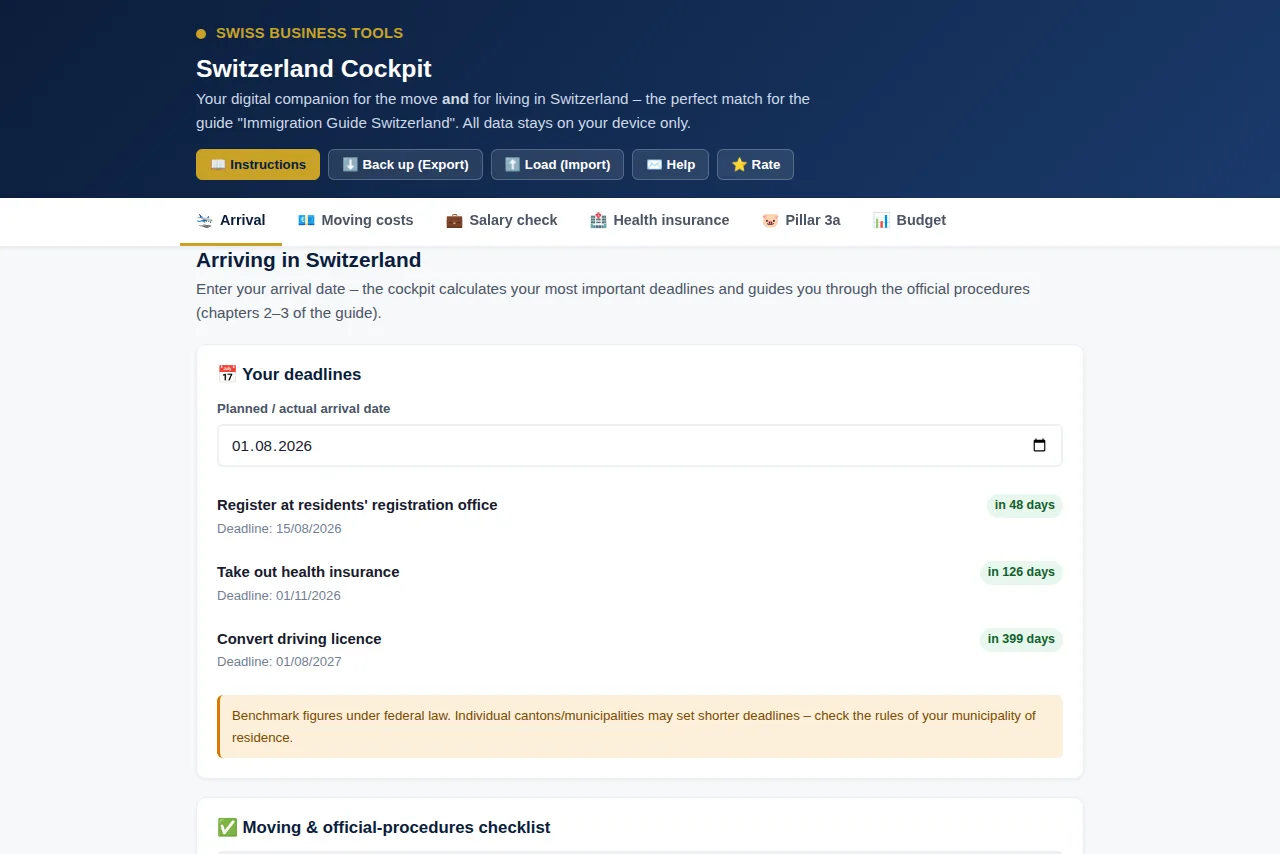Click "Convert driving licence" deadline title
The width and height of the screenshot is (1280, 854).
point(299,639)
